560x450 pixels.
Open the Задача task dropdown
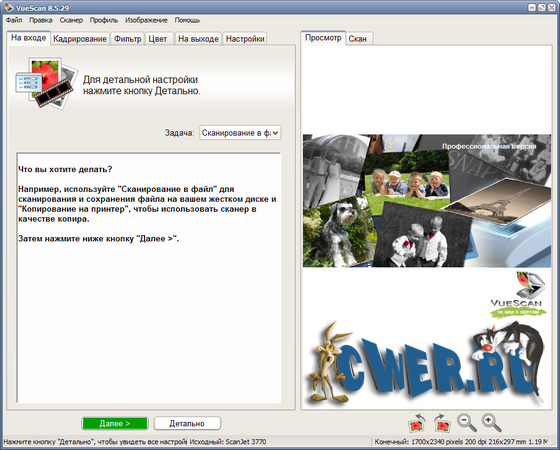(x=240, y=133)
